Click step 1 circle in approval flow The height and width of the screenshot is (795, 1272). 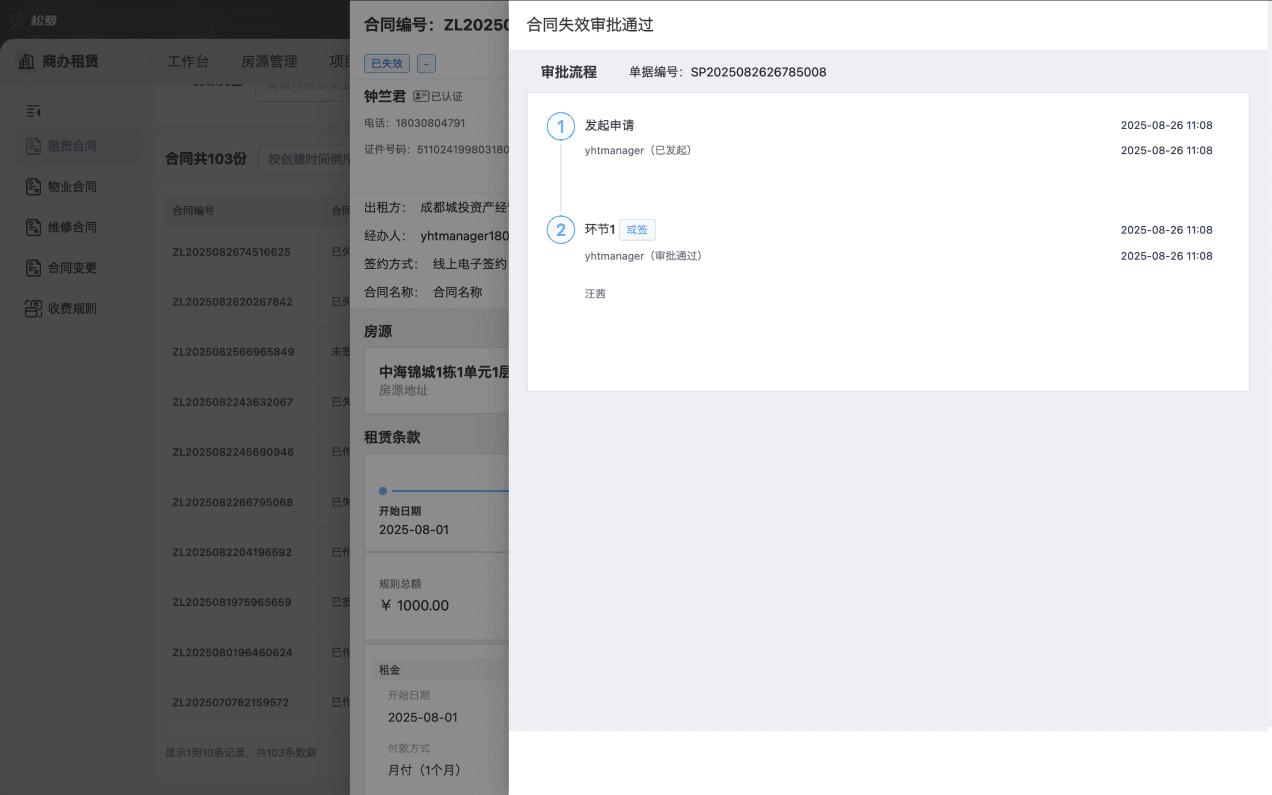(x=561, y=127)
